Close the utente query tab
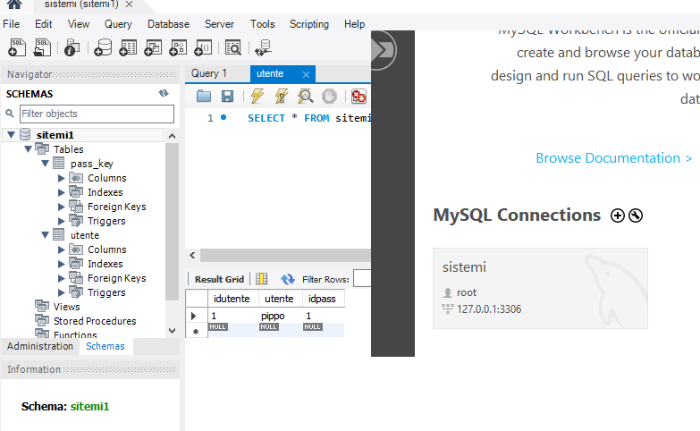700x431 pixels. point(306,75)
